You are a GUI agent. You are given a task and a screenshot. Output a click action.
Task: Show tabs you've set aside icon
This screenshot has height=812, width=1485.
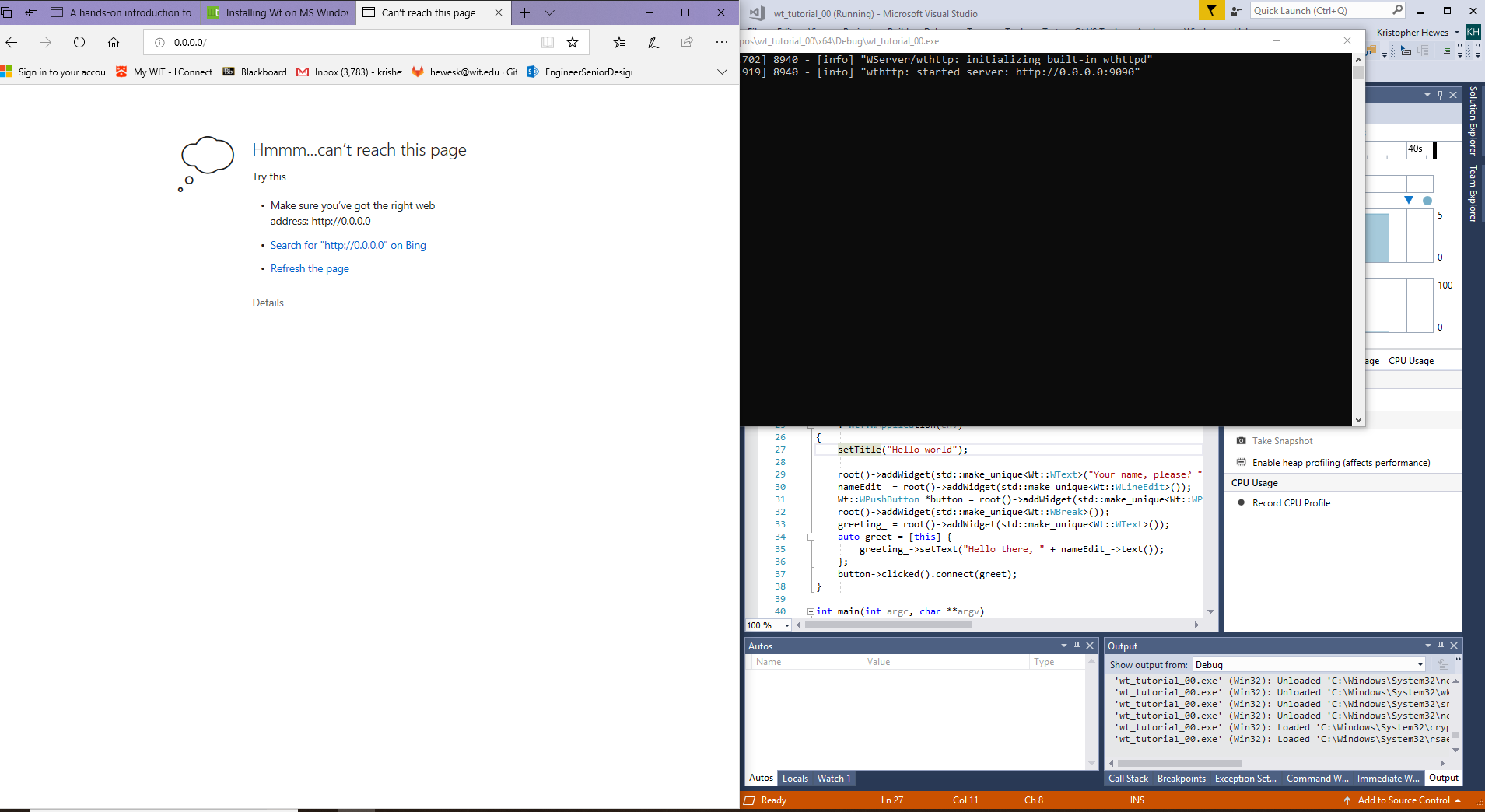click(7, 12)
